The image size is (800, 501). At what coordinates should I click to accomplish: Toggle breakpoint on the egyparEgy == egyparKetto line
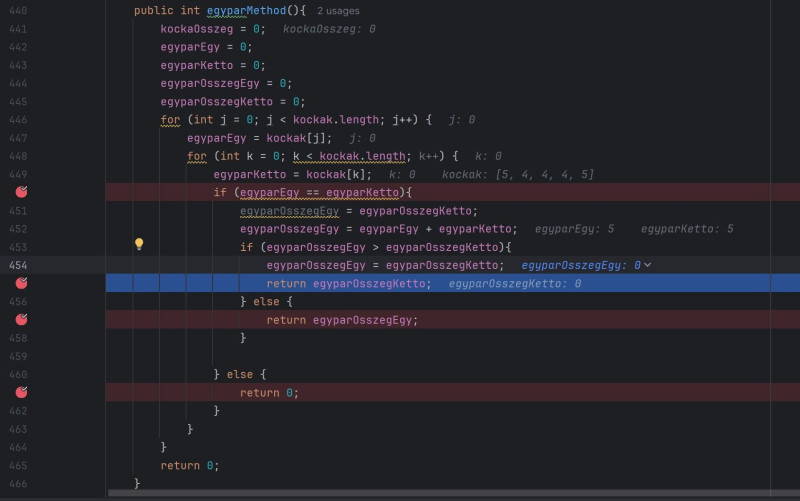coord(21,192)
